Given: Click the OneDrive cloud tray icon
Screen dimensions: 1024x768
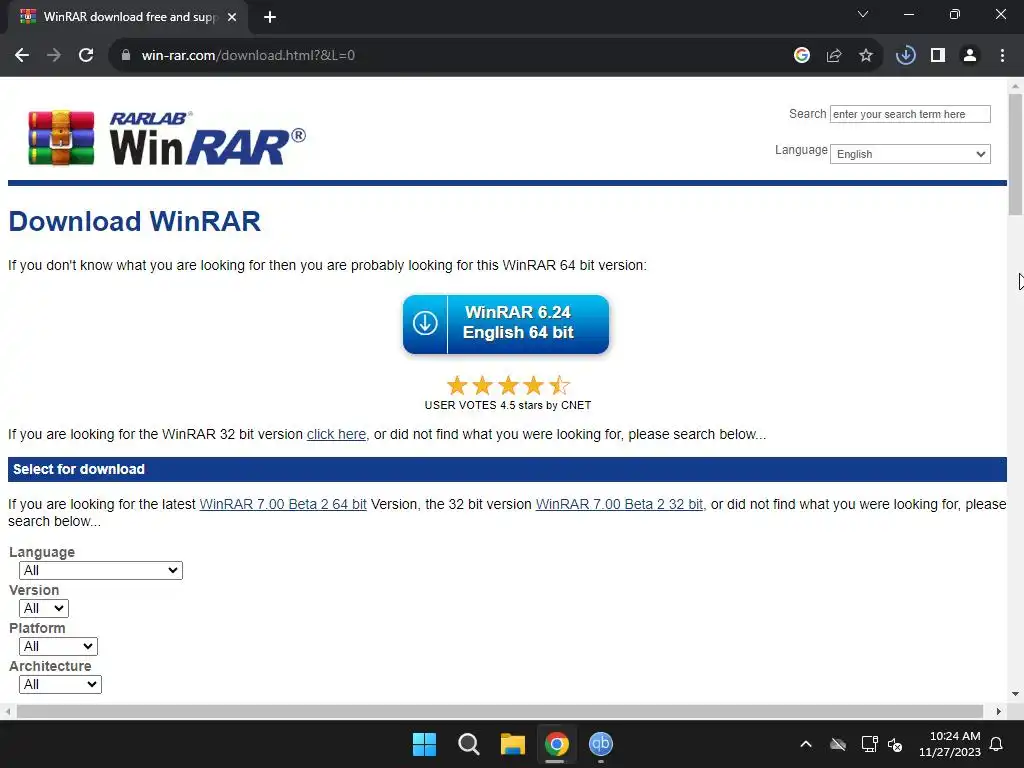Looking at the screenshot, I should tap(838, 744).
